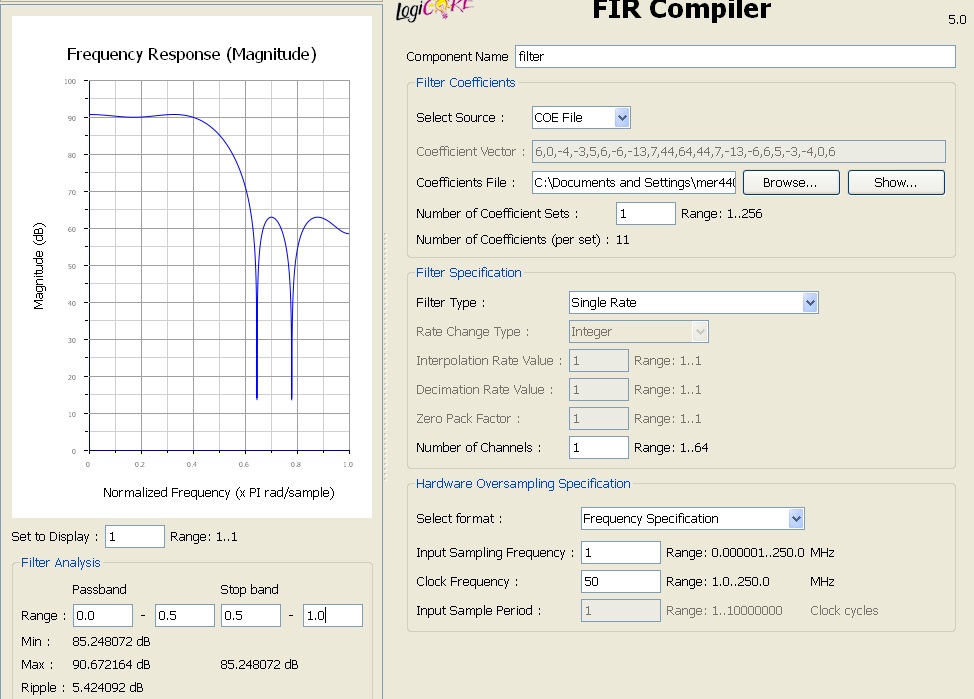Click the 'Filter Analysis' group label
974x699 pixels.
coord(60,562)
